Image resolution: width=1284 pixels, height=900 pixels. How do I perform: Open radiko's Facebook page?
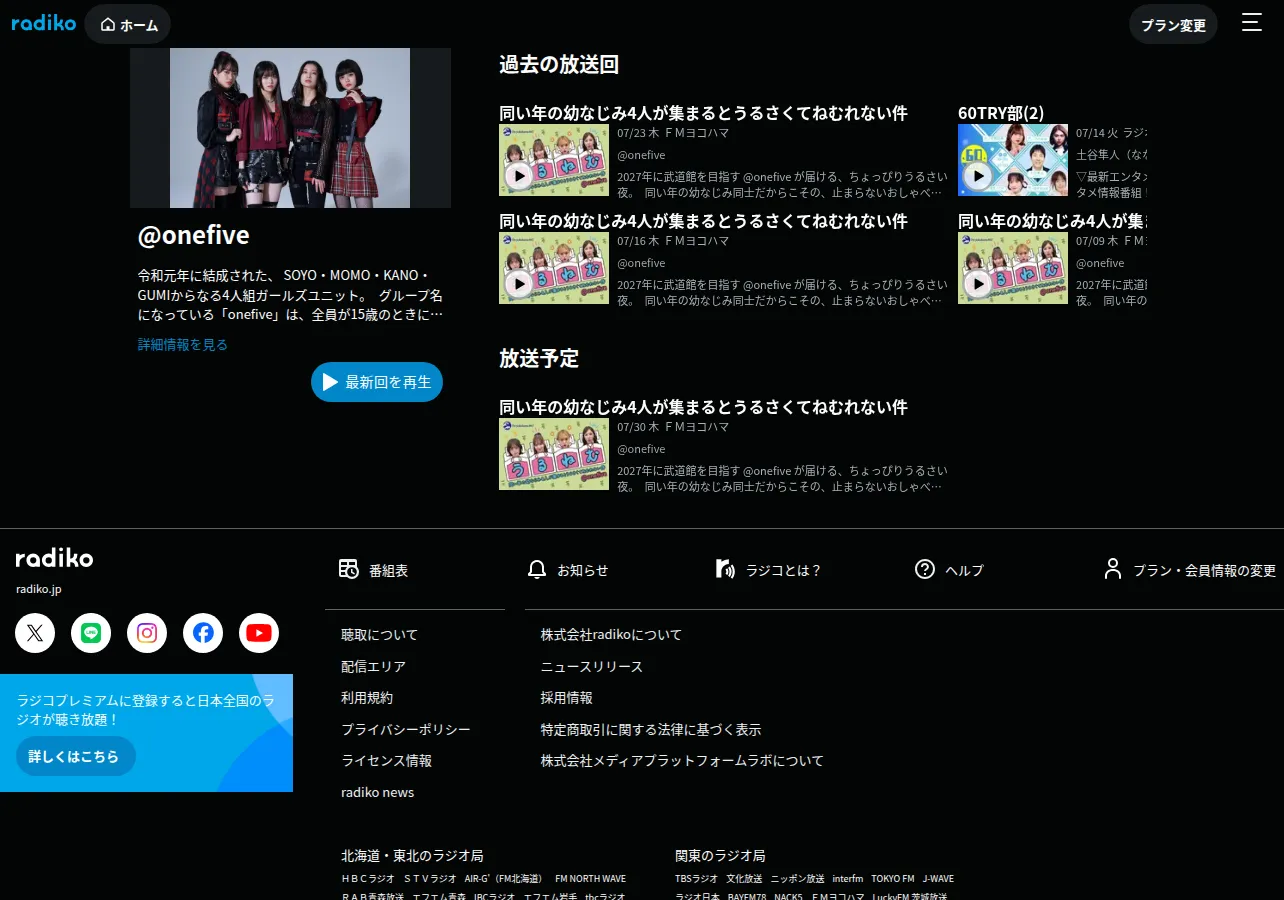click(x=203, y=633)
